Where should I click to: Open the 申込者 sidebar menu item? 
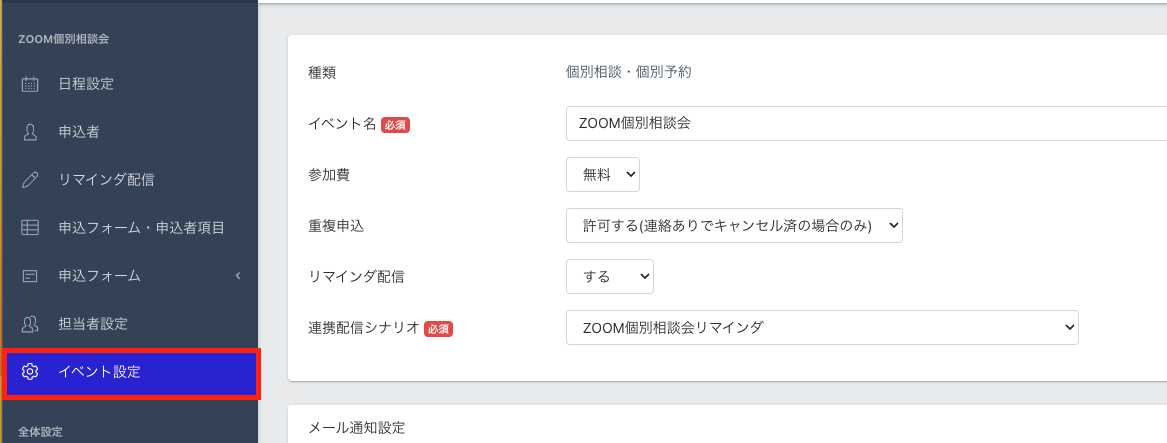pyautogui.click(x=79, y=132)
